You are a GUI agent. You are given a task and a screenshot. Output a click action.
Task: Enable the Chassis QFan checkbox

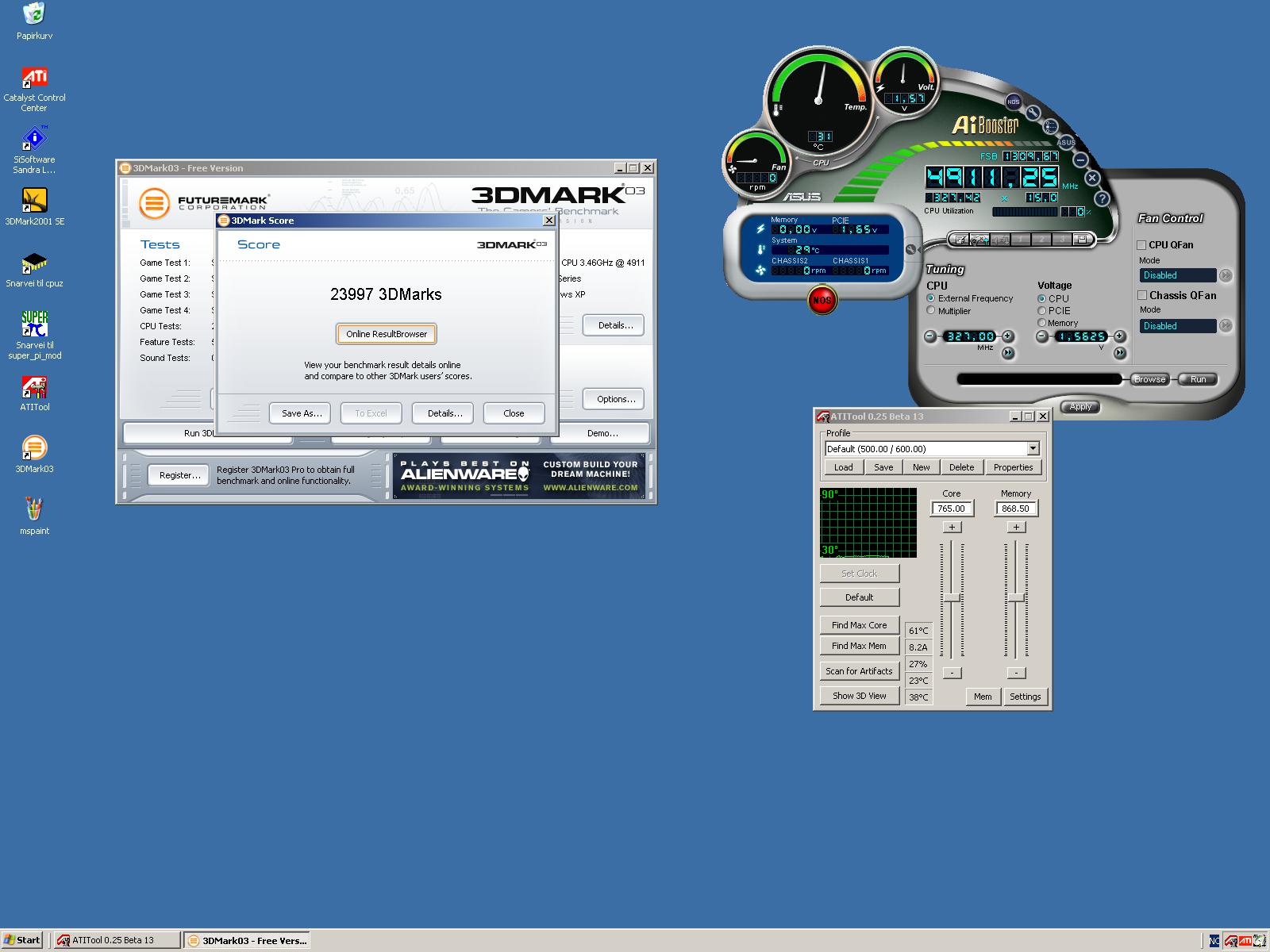1142,295
